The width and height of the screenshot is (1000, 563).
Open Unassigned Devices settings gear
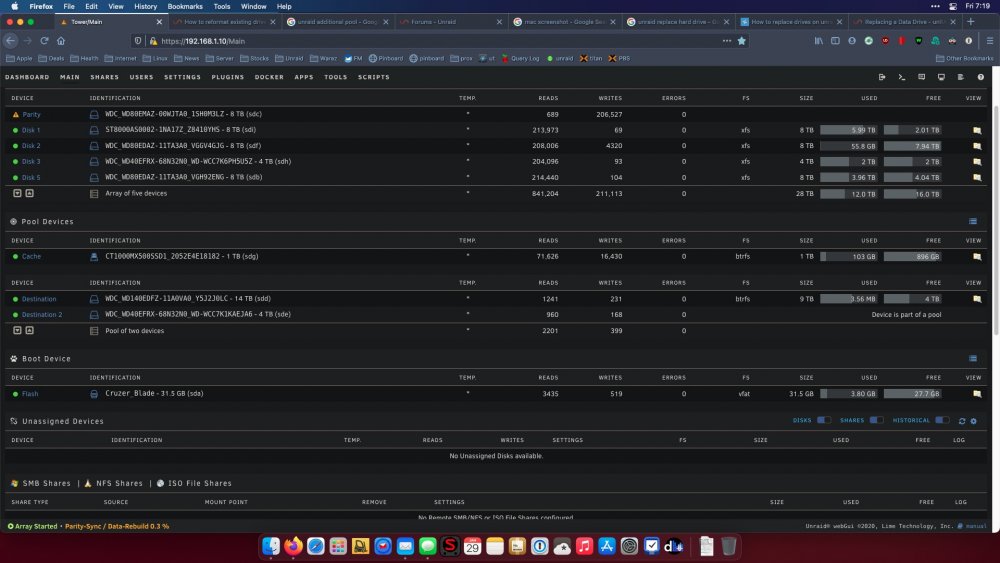point(974,421)
